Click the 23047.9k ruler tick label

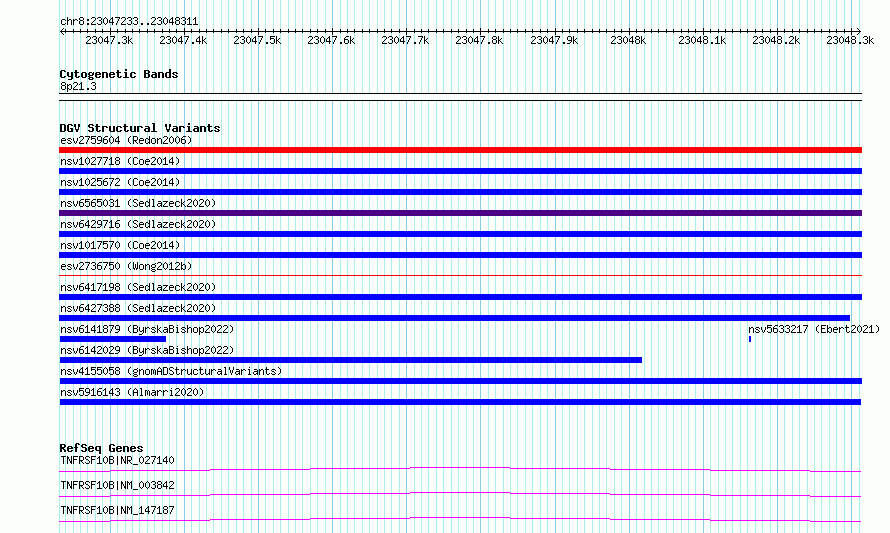554,40
